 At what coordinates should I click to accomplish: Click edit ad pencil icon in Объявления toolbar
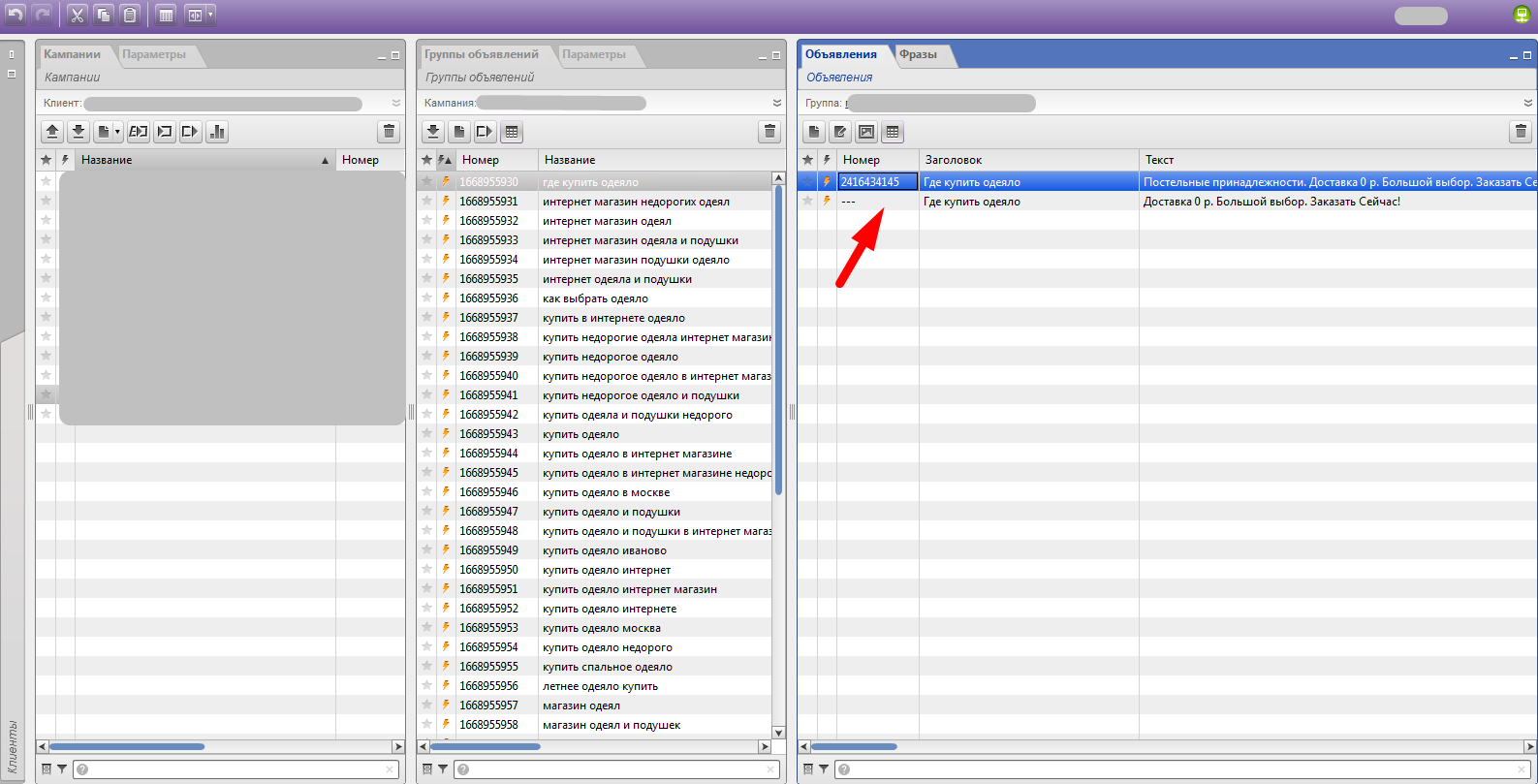coord(840,132)
